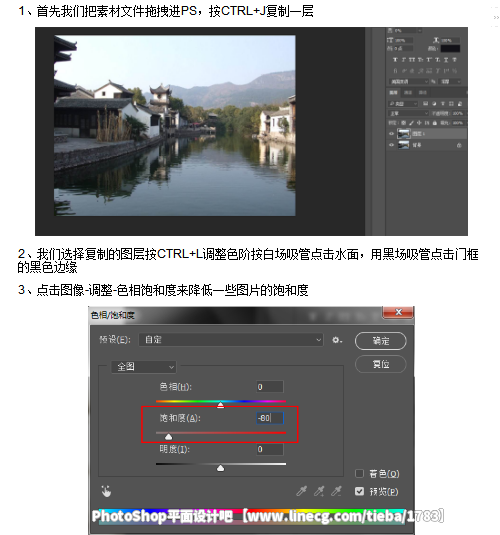Viewport: 500px width, 535px height.
Task: Select the background layer thumbnail
Action: [404, 145]
